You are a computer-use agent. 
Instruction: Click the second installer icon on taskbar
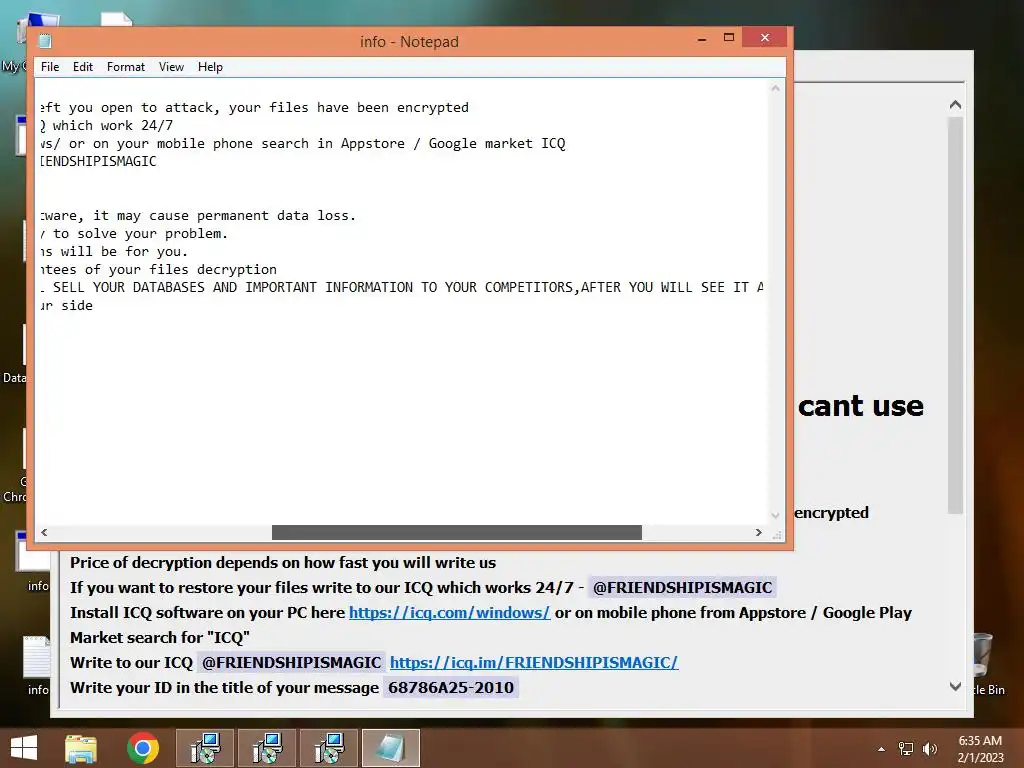tap(267, 748)
